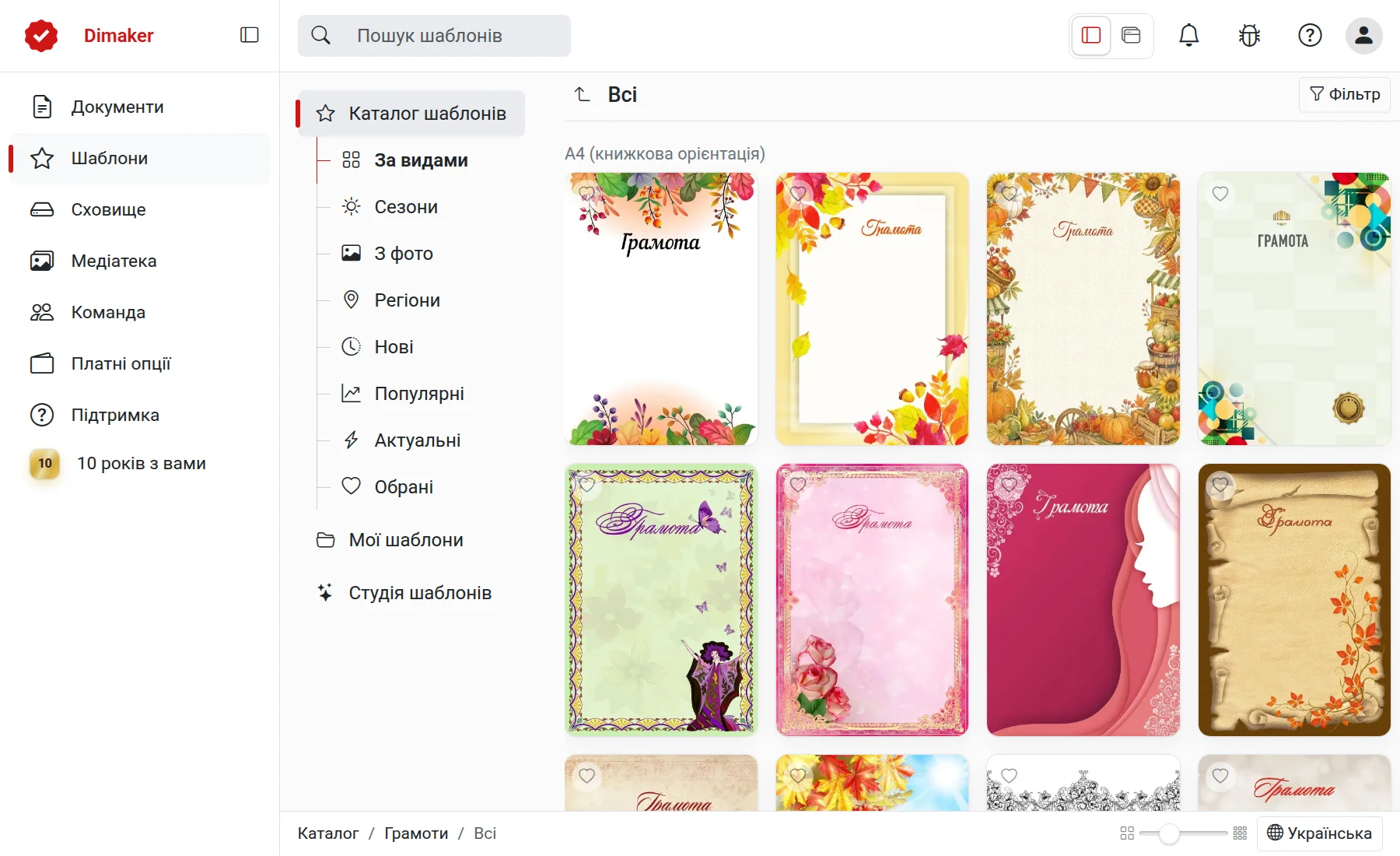Collapse the Каталог шаблонів section
Viewport: 1400px width, 856px height.
pyautogui.click(x=411, y=114)
